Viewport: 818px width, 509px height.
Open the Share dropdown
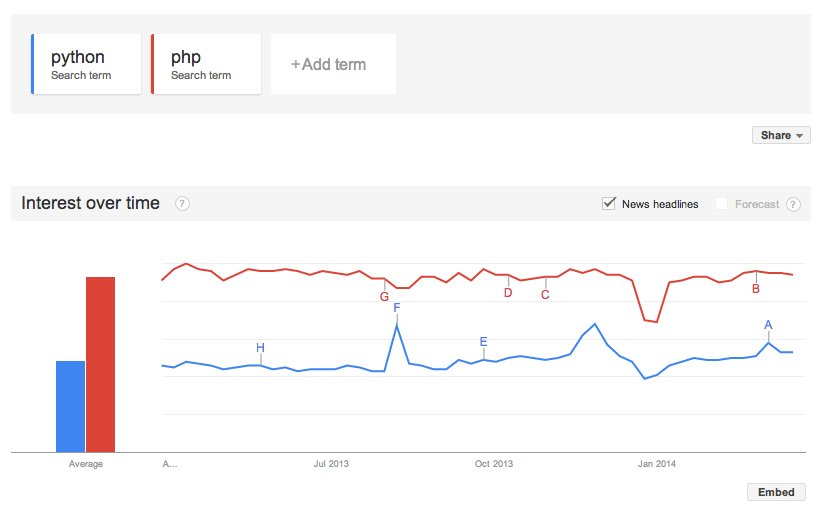click(x=781, y=135)
